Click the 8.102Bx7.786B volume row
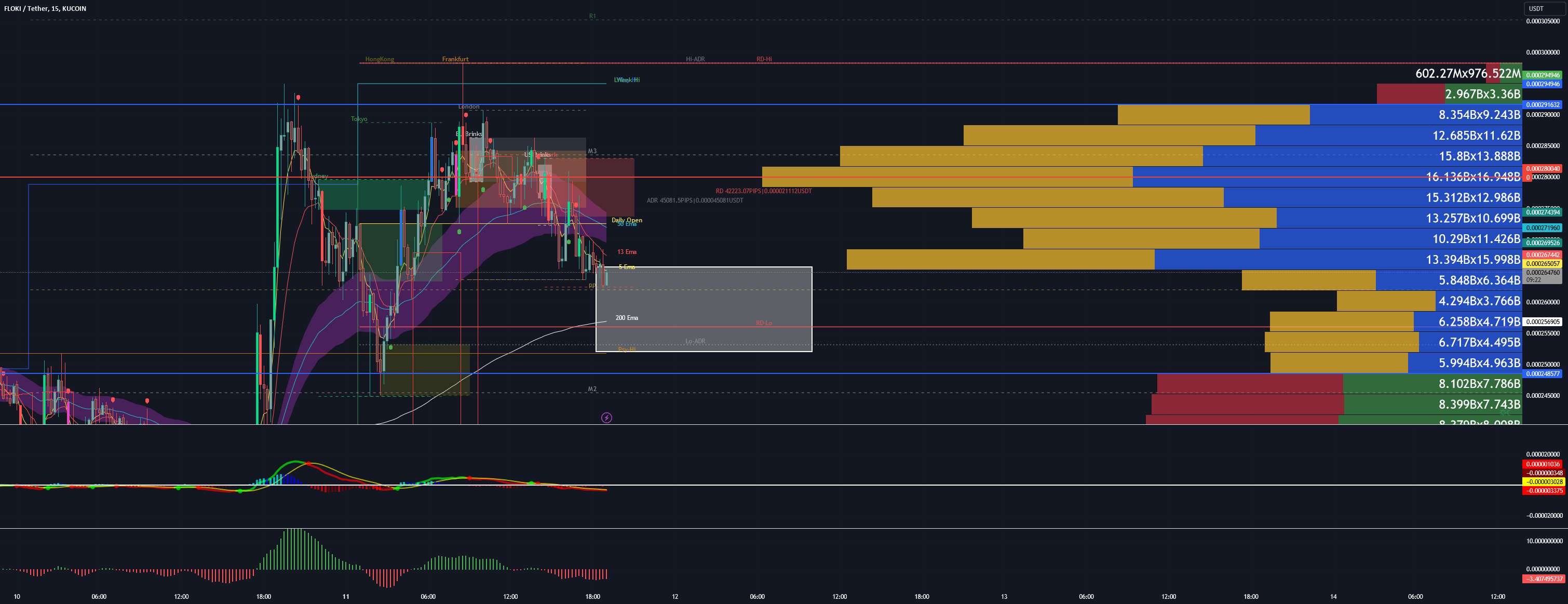Image resolution: width=1568 pixels, height=604 pixels. tap(1339, 384)
